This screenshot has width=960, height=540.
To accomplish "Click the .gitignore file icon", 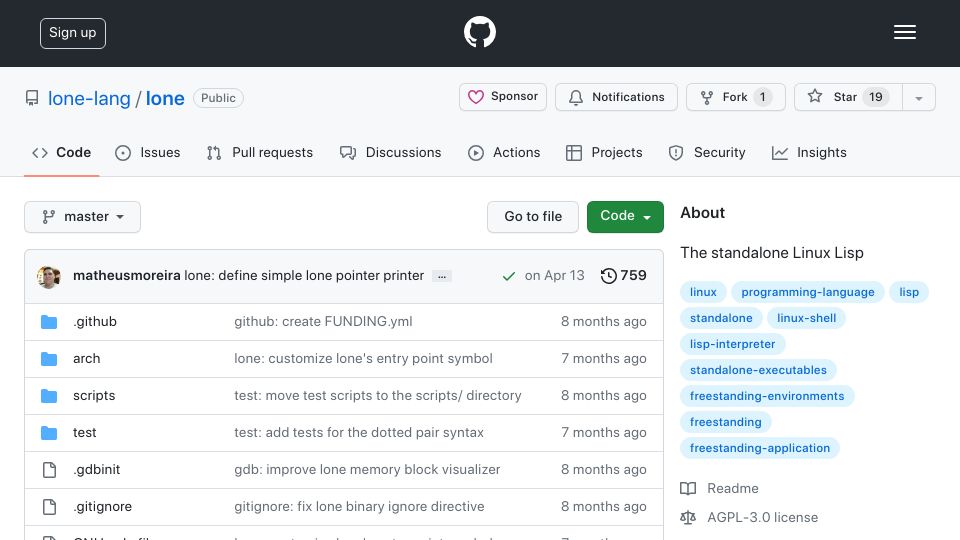I will [49, 507].
